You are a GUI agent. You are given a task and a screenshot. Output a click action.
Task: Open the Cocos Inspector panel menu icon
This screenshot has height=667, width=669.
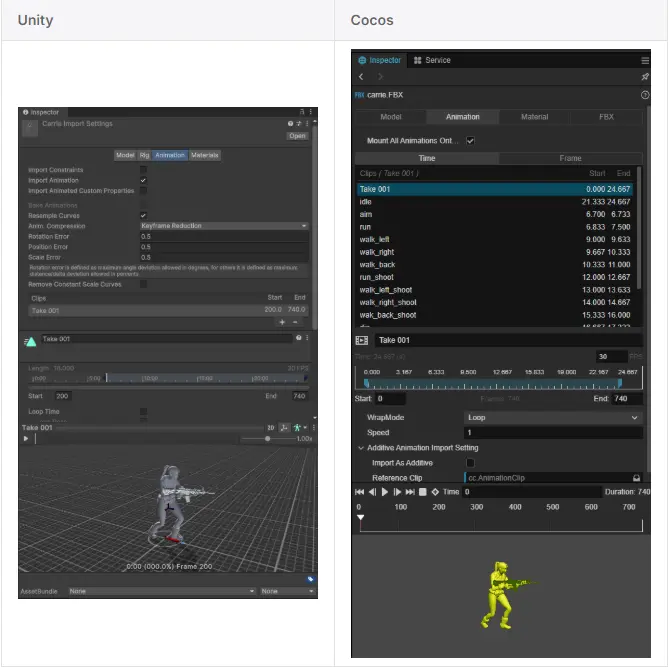pyautogui.click(x=645, y=61)
